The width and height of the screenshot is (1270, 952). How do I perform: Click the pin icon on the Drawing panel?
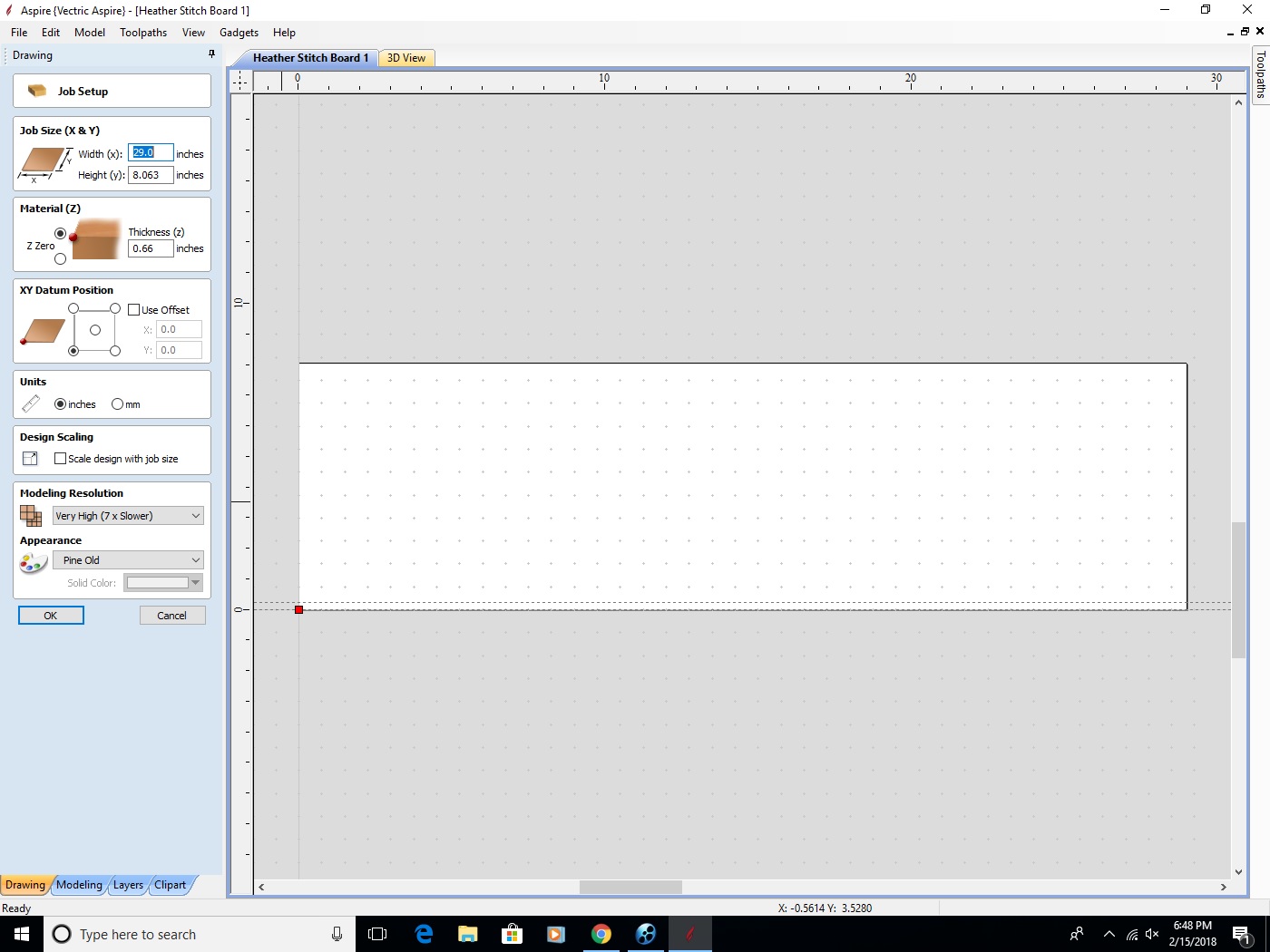(211, 54)
